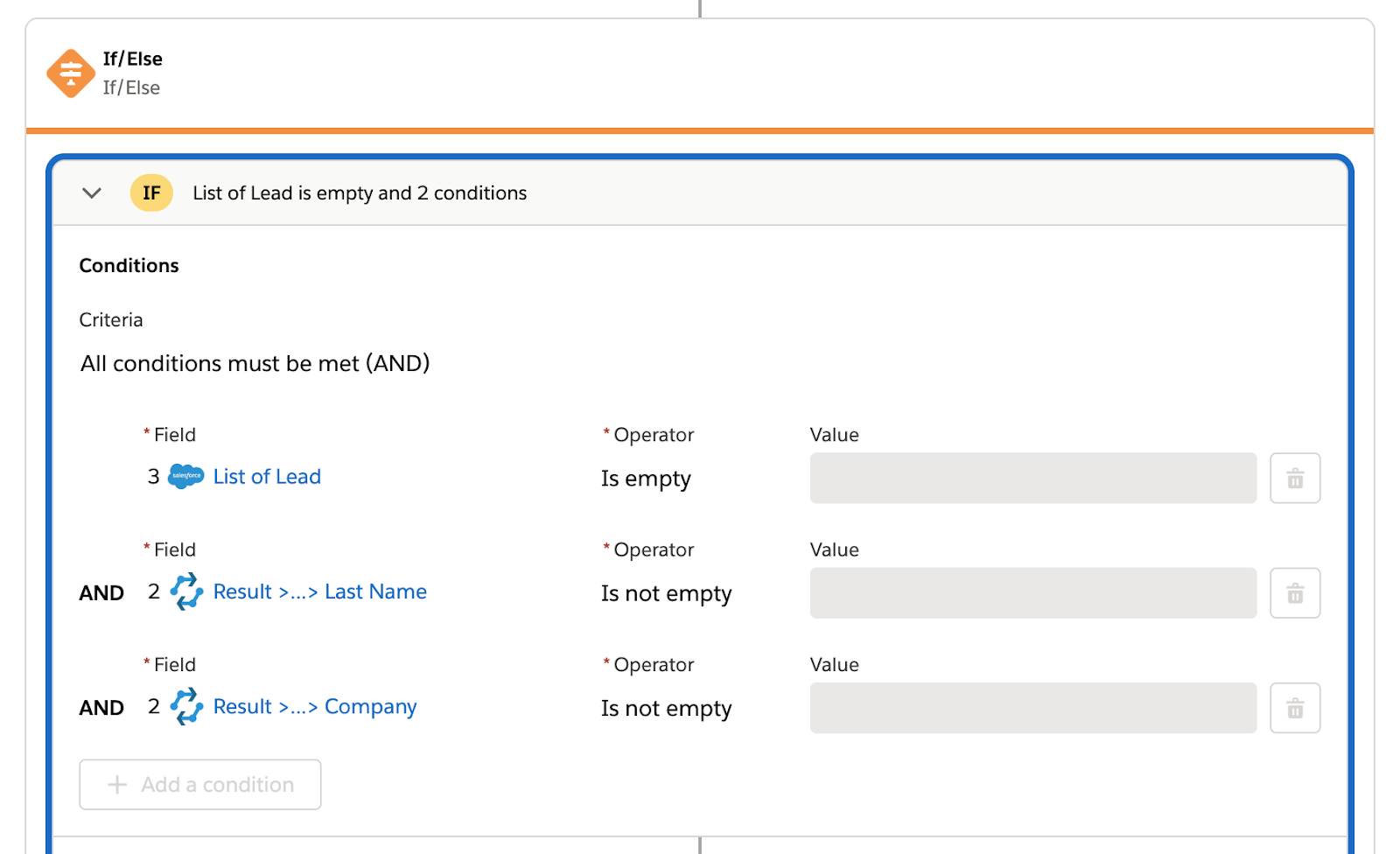The width and height of the screenshot is (1400, 854).
Task: Click the Conditions heading
Action: (129, 265)
